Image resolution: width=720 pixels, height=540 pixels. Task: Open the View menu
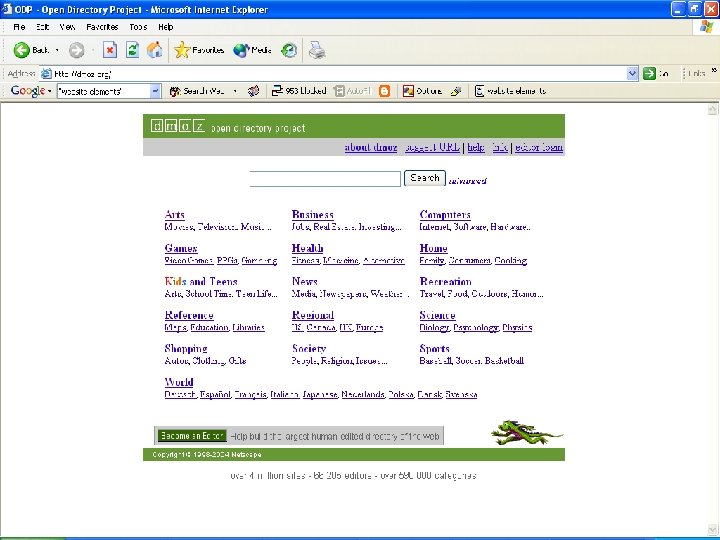click(67, 27)
